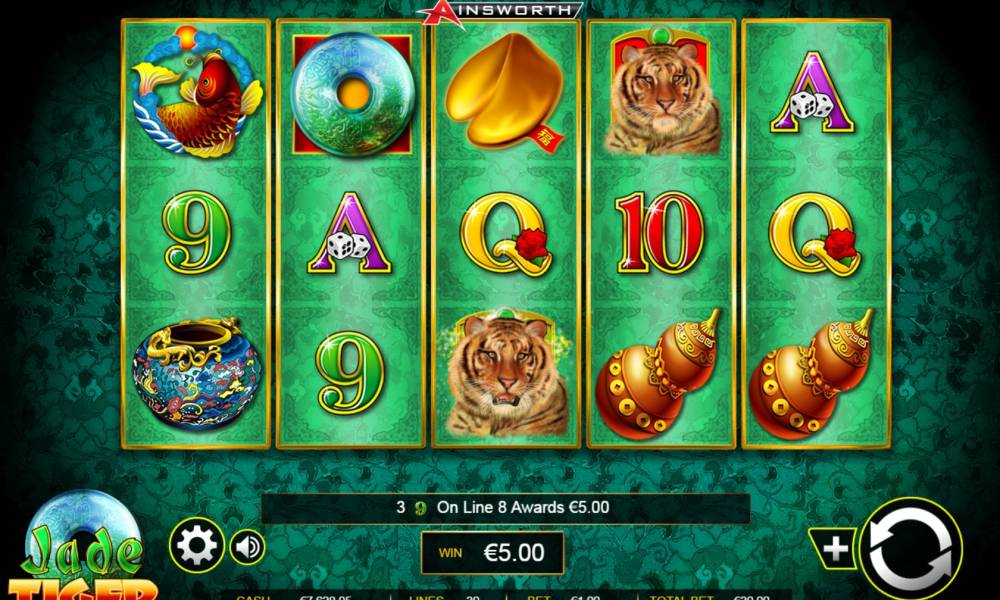
Task: Click the Jade Tiger game logo
Action: point(83,545)
